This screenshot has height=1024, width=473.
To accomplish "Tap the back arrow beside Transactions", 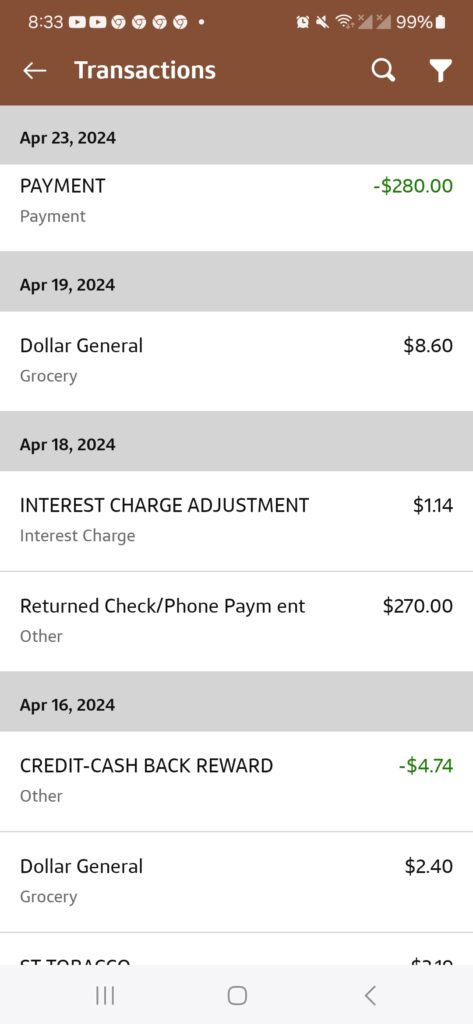I will click(x=35, y=71).
